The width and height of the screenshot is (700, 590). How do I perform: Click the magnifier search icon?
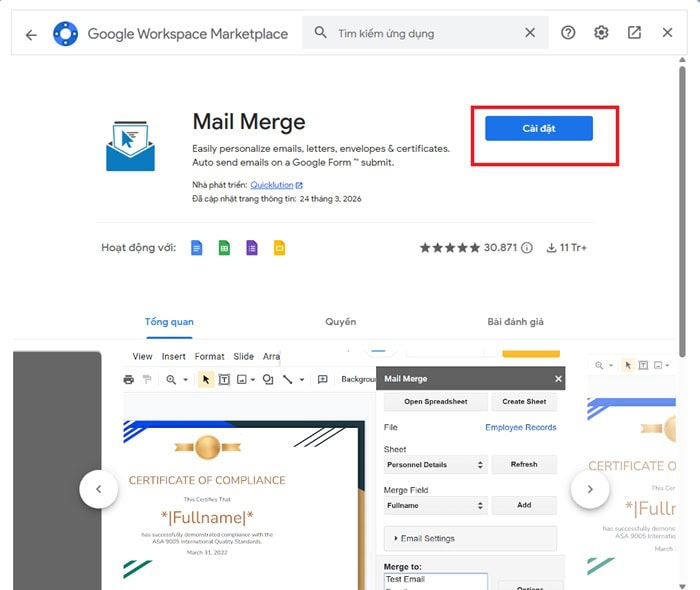[x=320, y=32]
